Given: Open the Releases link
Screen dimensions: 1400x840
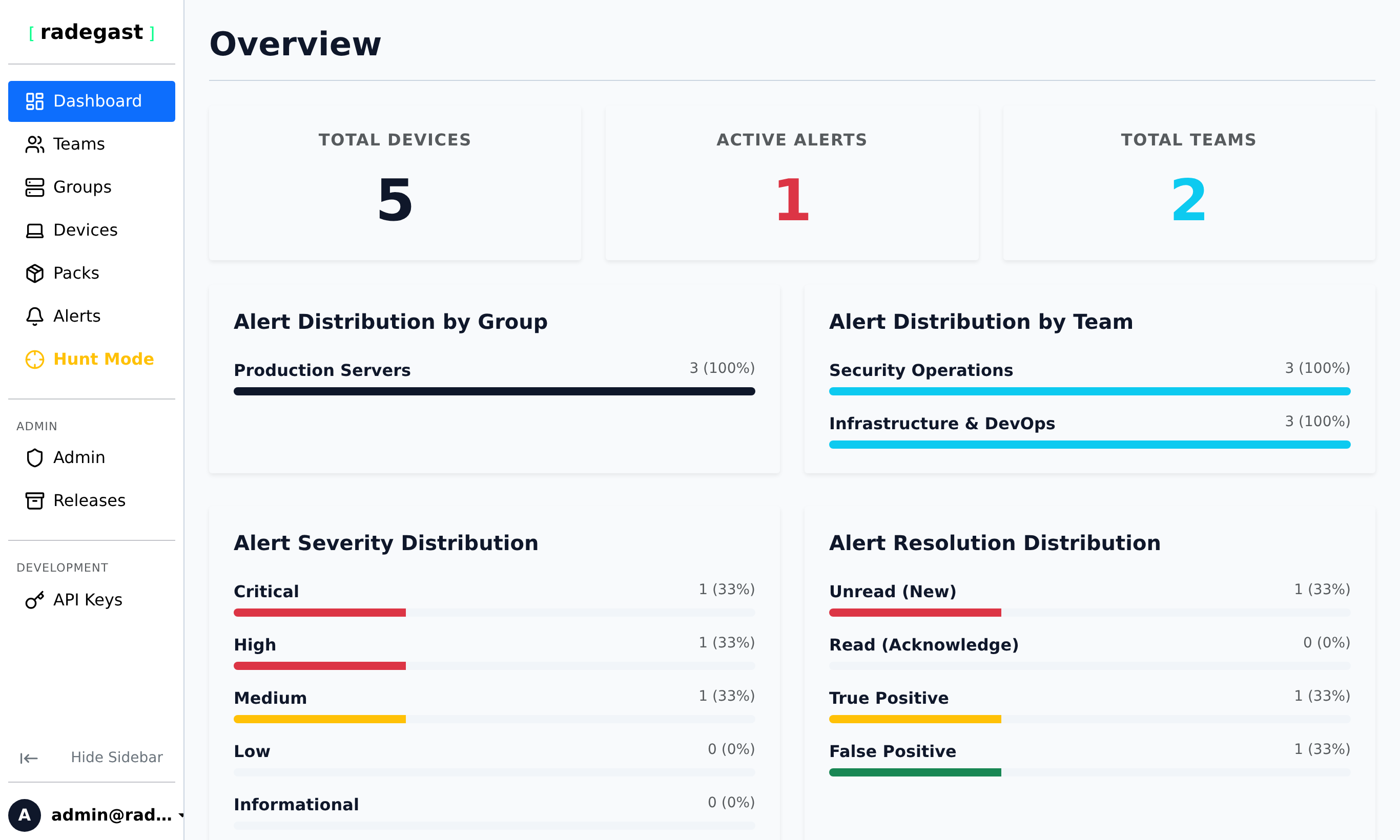Looking at the screenshot, I should click(x=92, y=500).
